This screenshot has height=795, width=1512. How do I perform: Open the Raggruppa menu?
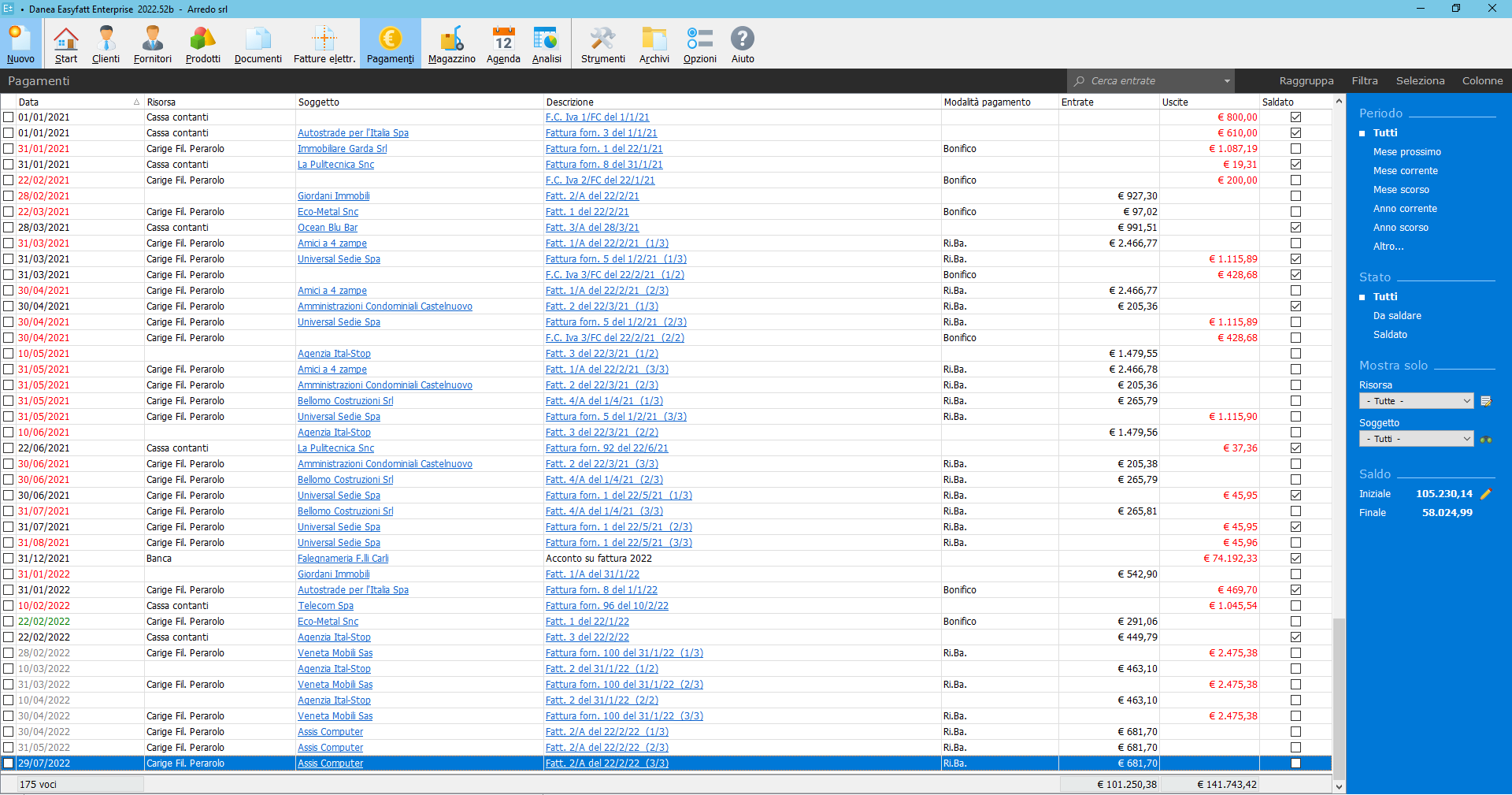tap(1306, 80)
